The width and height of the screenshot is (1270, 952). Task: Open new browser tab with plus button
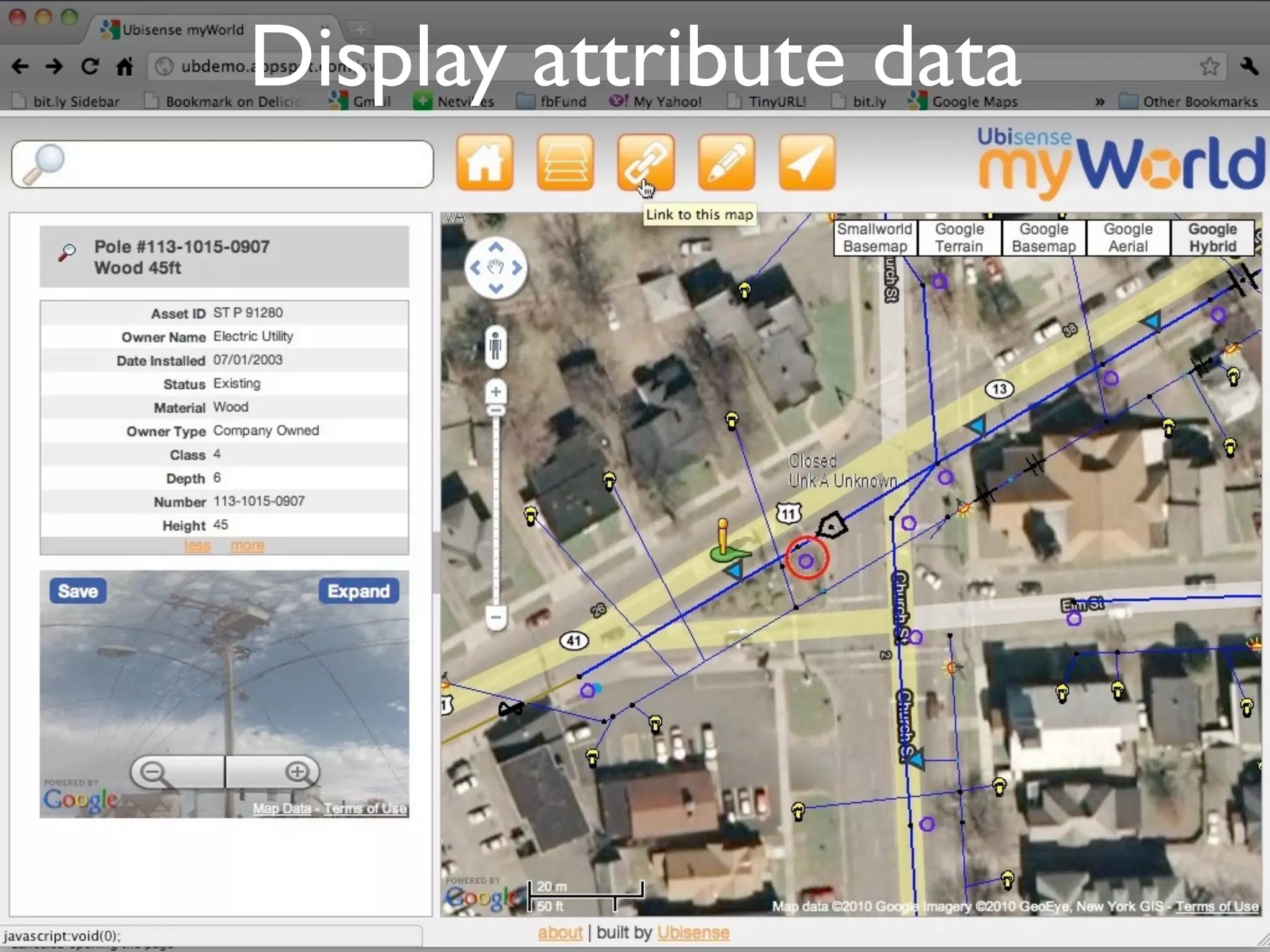[x=360, y=29]
